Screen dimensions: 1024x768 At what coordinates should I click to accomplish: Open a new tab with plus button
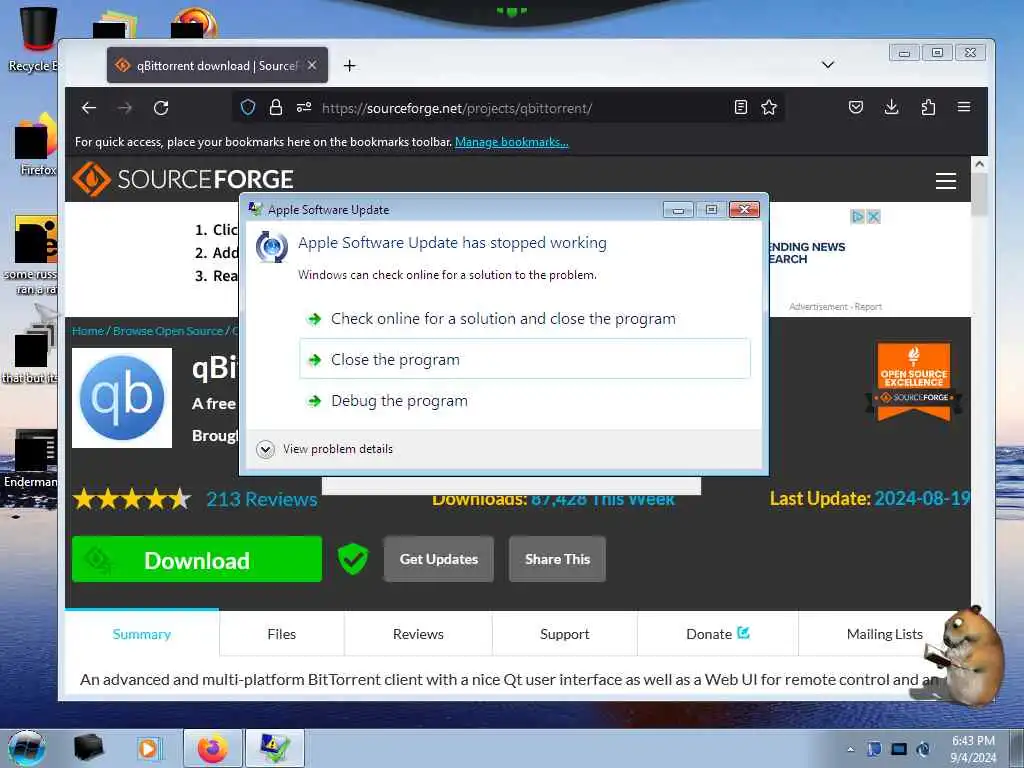coord(349,65)
